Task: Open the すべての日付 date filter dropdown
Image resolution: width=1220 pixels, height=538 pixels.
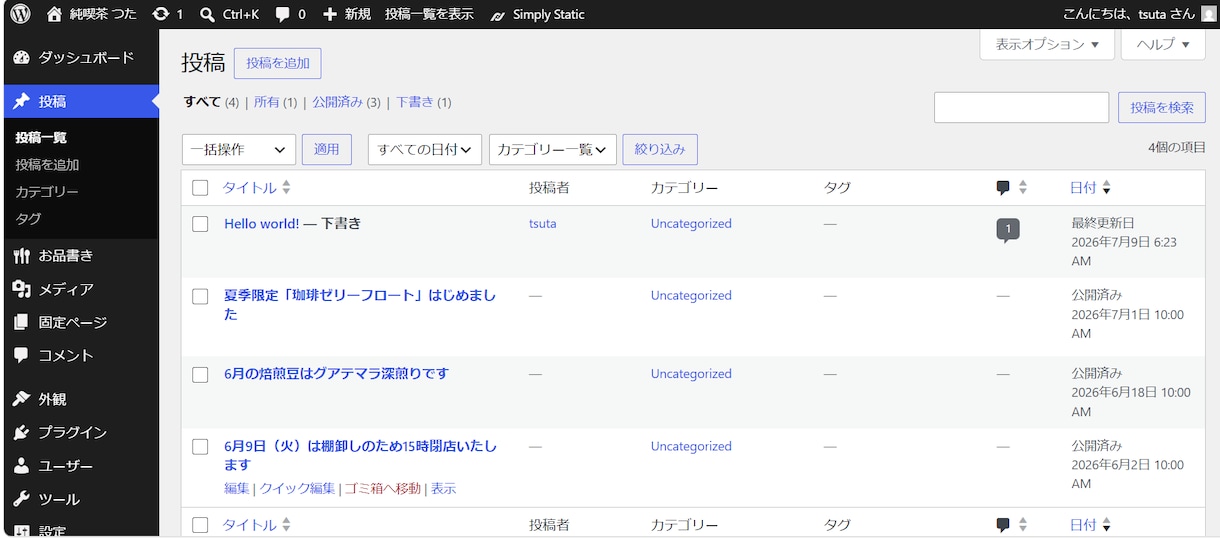Action: [425, 149]
